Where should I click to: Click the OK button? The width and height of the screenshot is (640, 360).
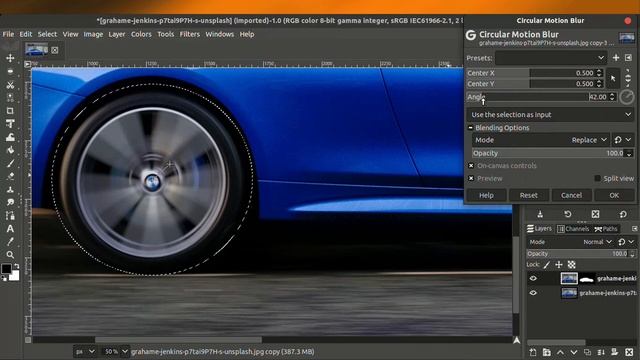[x=614, y=196]
